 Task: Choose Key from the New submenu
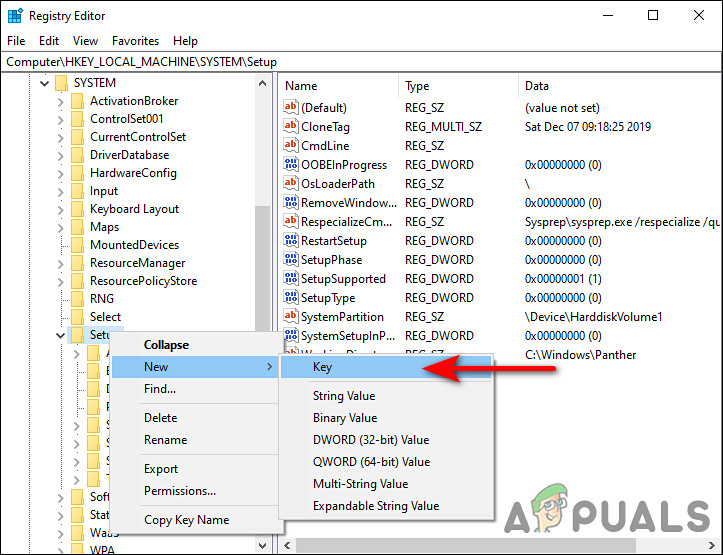(x=386, y=367)
